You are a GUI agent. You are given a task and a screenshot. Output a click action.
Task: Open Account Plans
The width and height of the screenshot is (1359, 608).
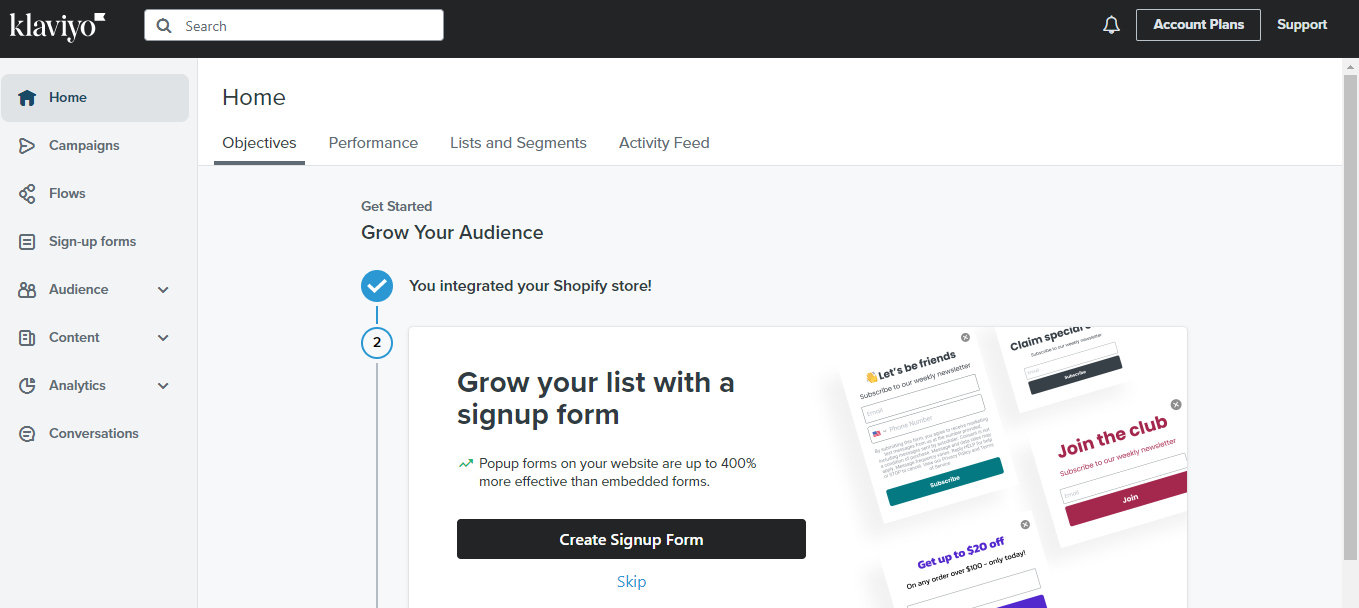tap(1198, 25)
